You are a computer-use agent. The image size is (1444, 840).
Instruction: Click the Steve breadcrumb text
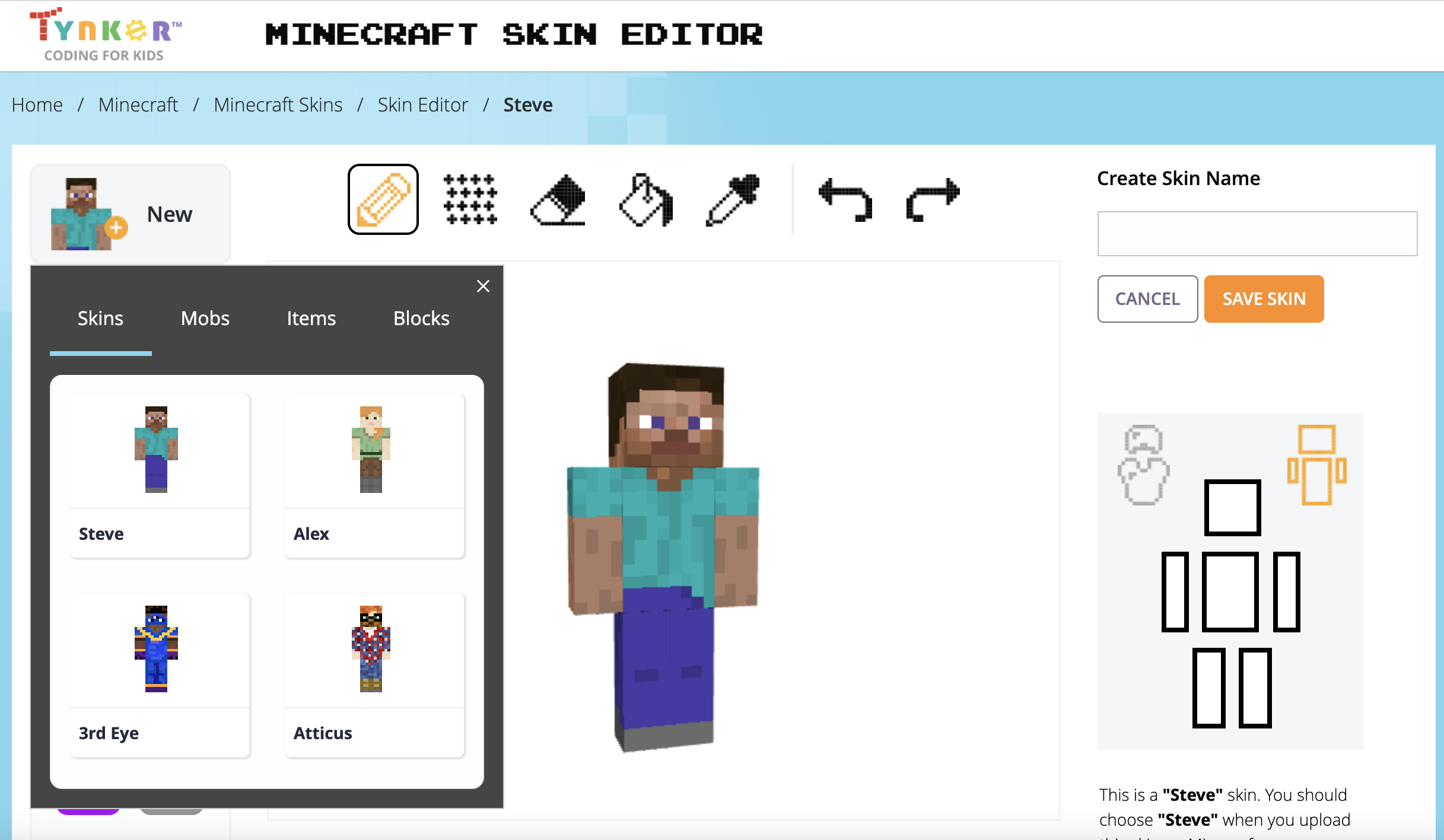tap(528, 105)
